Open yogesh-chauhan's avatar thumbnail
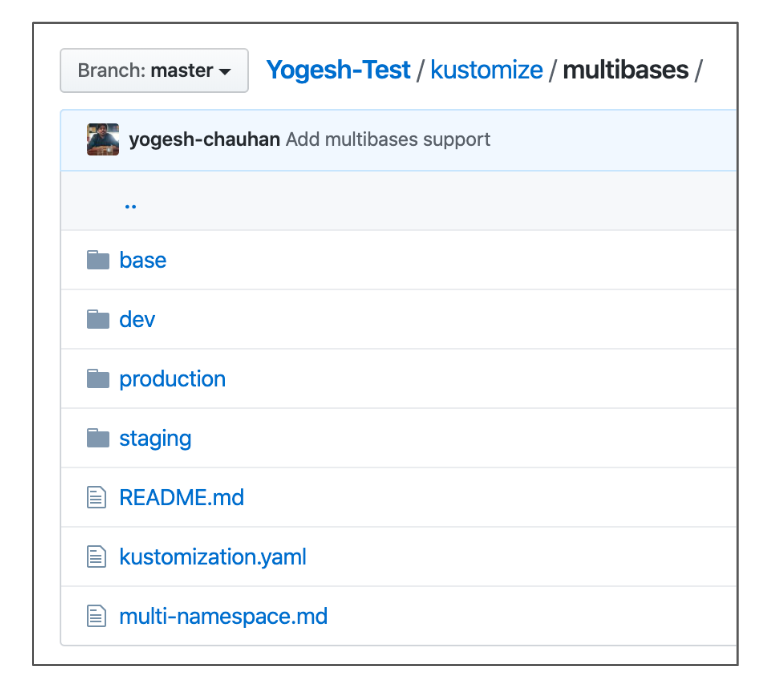 coord(103,140)
